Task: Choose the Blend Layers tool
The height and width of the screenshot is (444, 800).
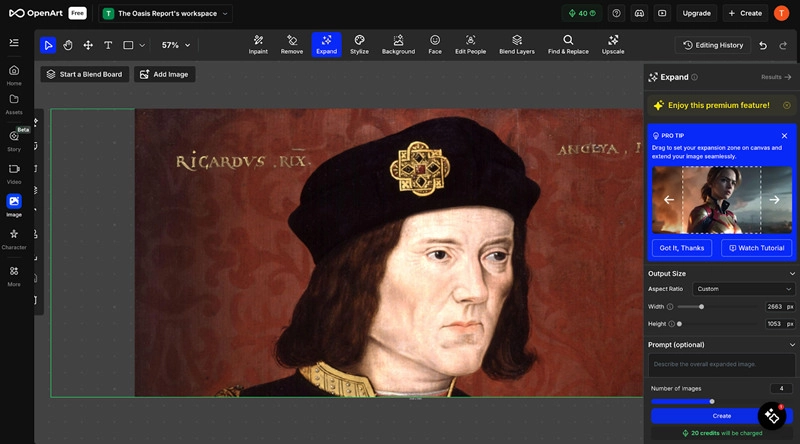Action: coord(517,44)
